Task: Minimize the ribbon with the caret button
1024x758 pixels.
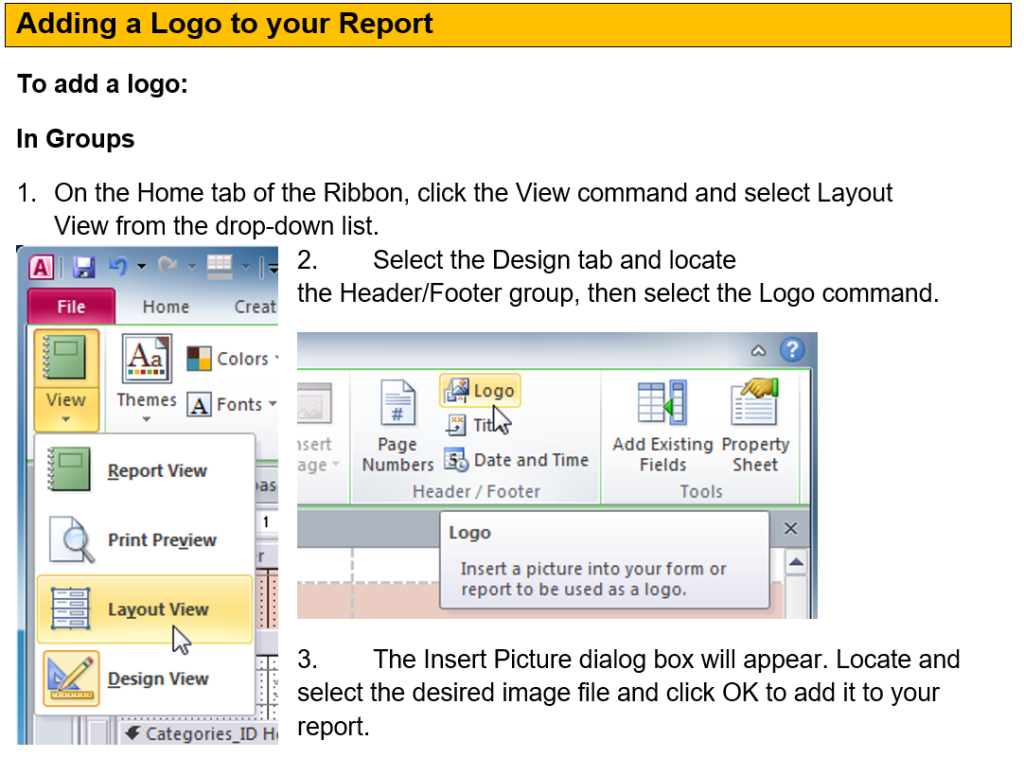Action: coord(759,351)
